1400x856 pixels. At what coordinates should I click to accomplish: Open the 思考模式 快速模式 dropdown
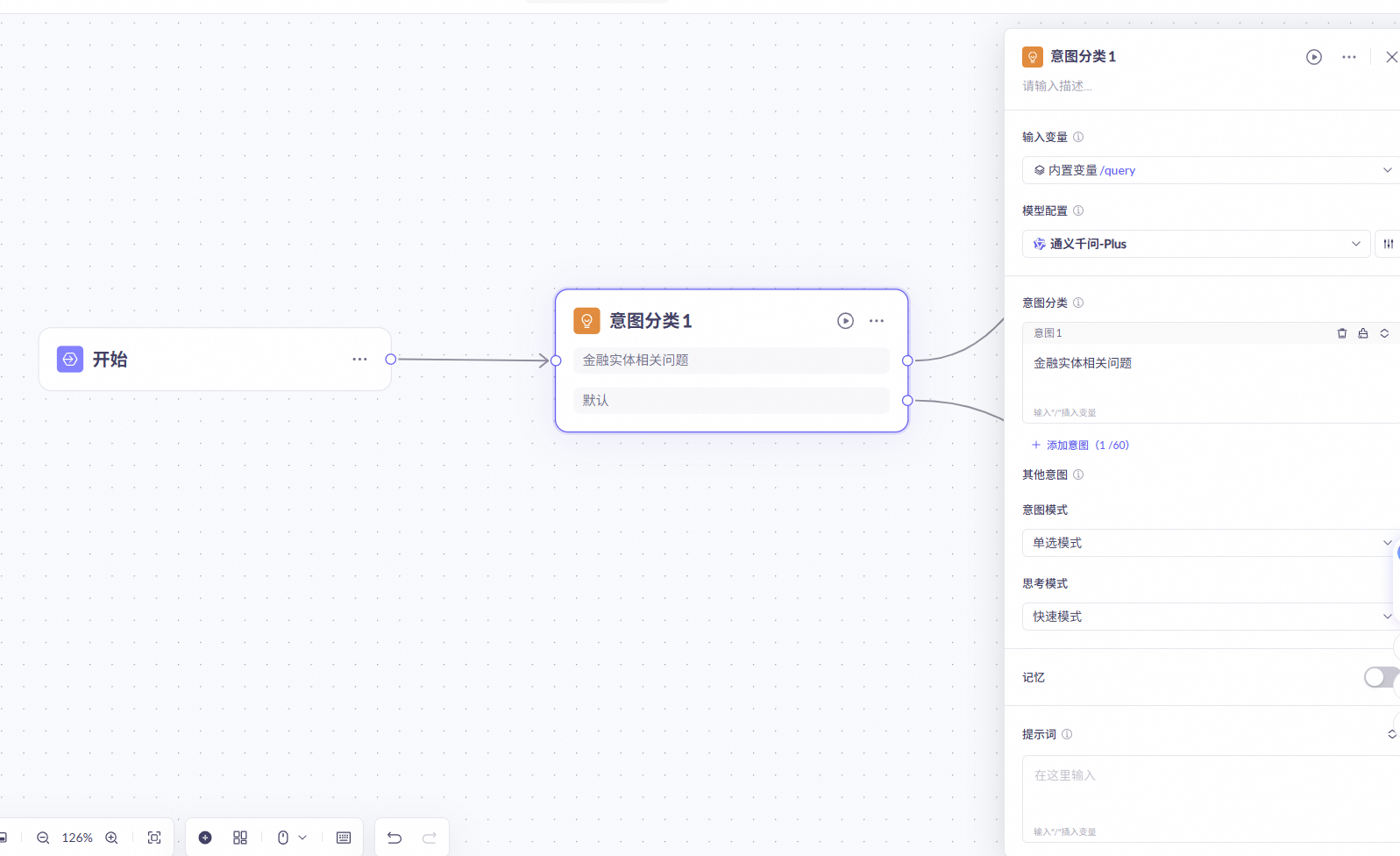pos(1211,617)
